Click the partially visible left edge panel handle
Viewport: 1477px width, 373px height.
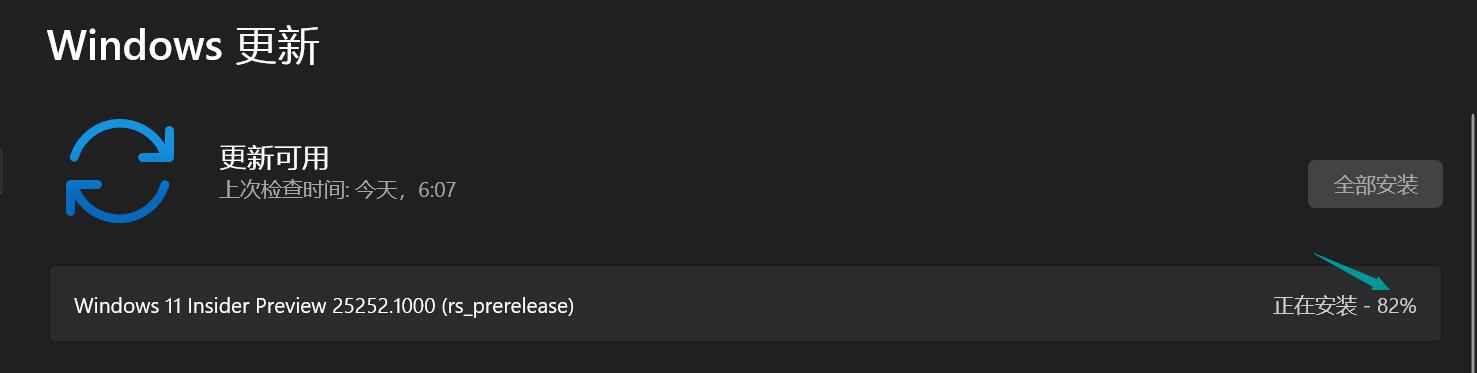[2, 170]
